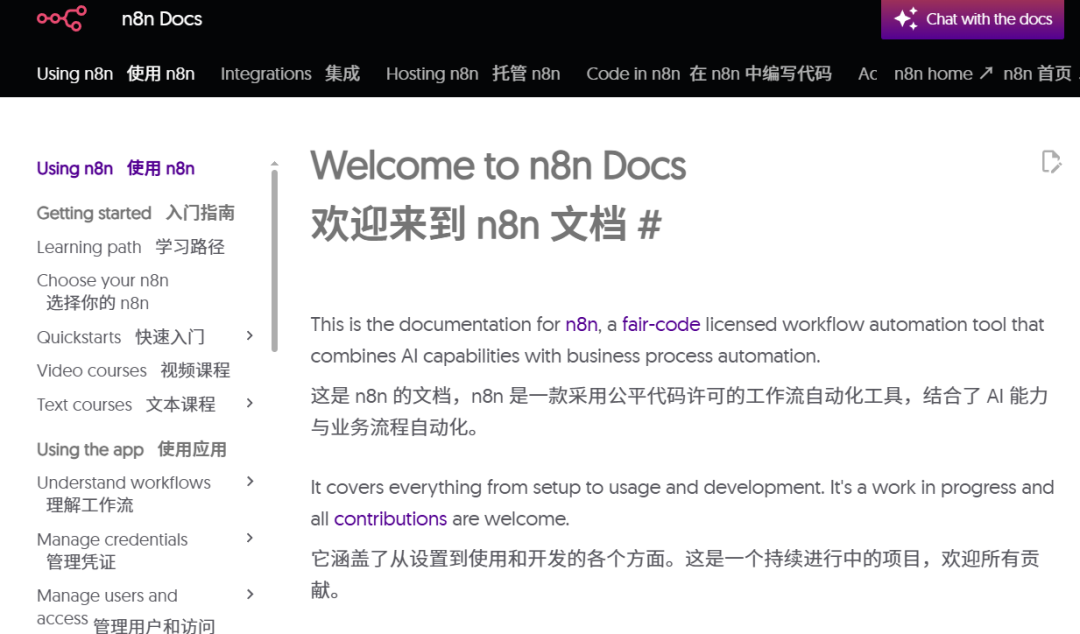Click the n8n logo icon

[x=62, y=19]
